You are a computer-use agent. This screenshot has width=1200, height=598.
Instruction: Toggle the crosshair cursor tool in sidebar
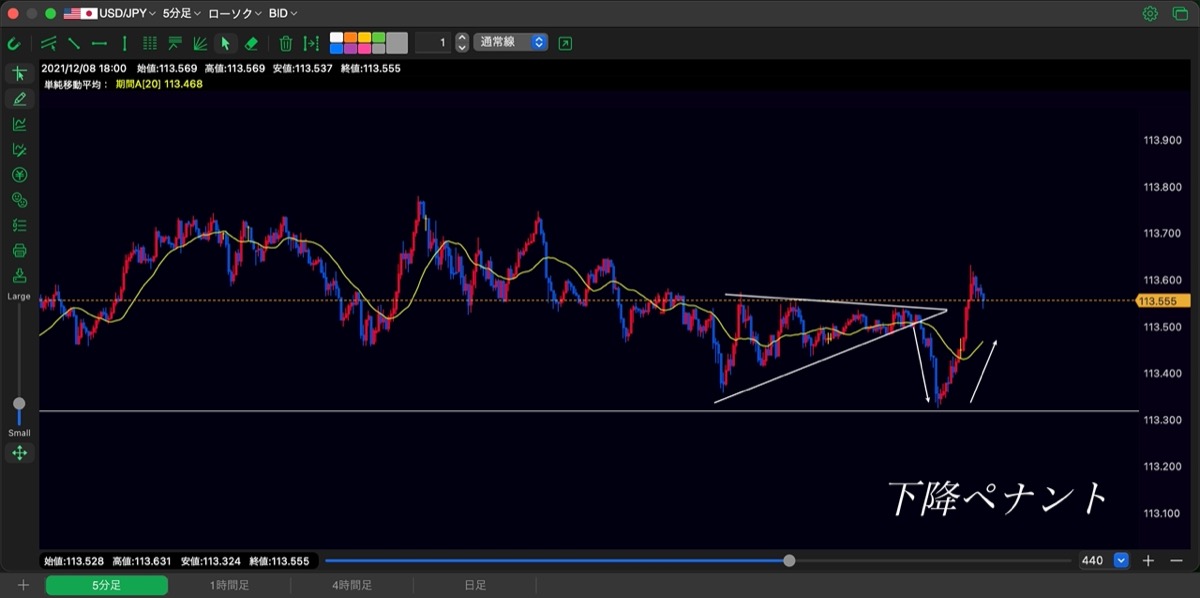coord(19,74)
